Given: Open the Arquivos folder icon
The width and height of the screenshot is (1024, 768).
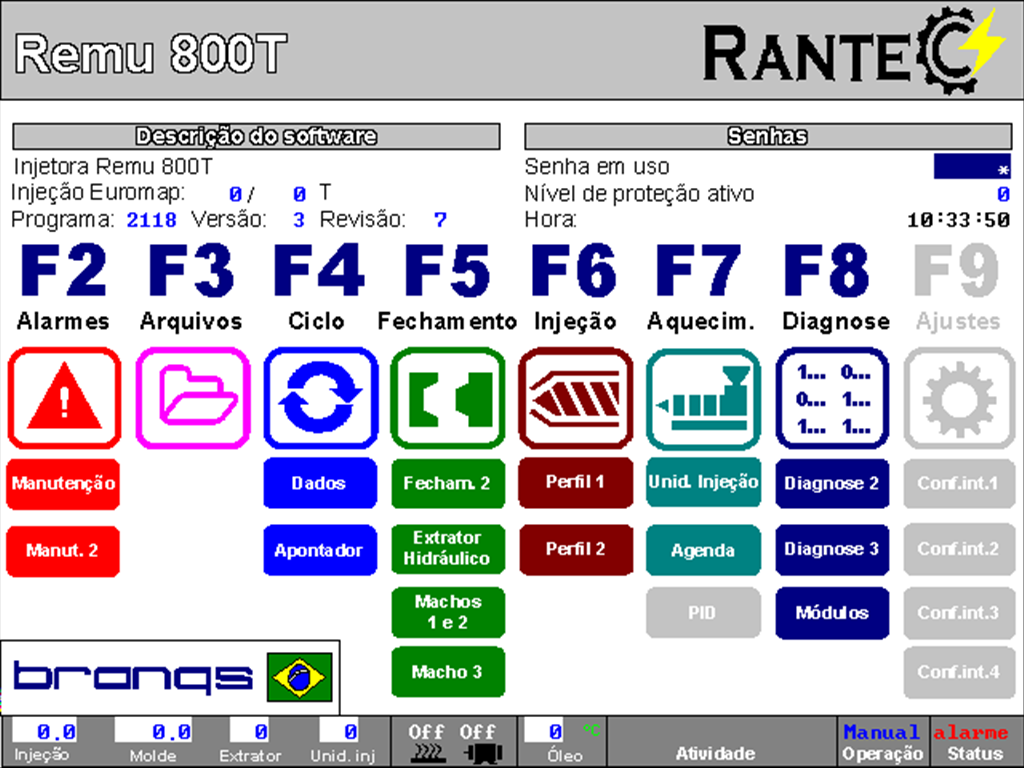Looking at the screenshot, I should pyautogui.click(x=192, y=398).
